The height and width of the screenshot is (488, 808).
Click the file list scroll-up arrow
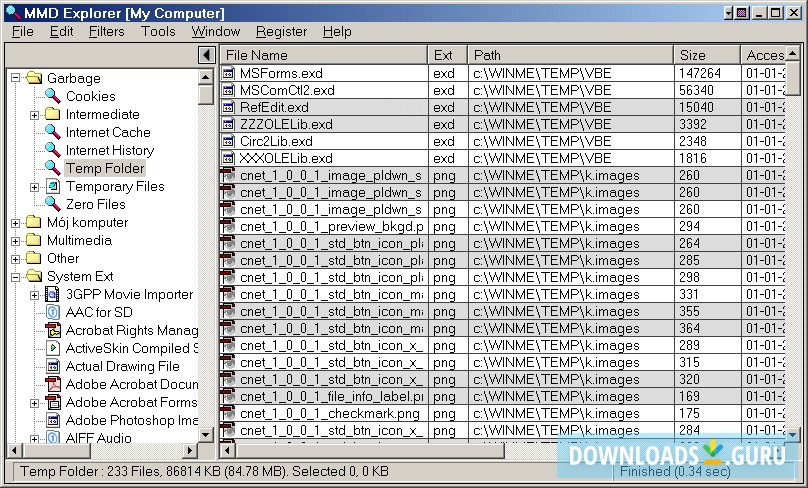[x=793, y=55]
